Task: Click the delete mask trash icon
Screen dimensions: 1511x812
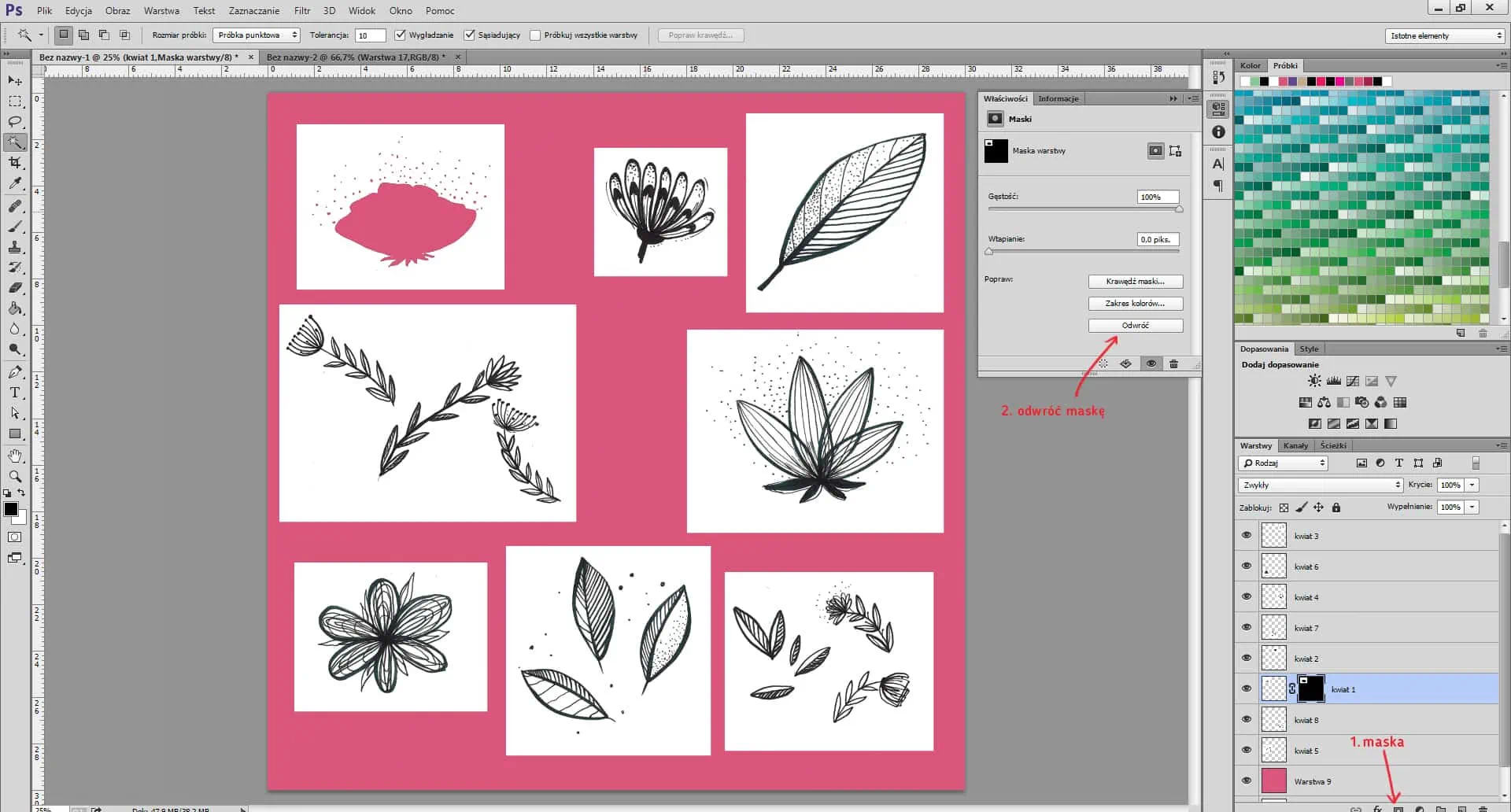Action: (x=1173, y=364)
